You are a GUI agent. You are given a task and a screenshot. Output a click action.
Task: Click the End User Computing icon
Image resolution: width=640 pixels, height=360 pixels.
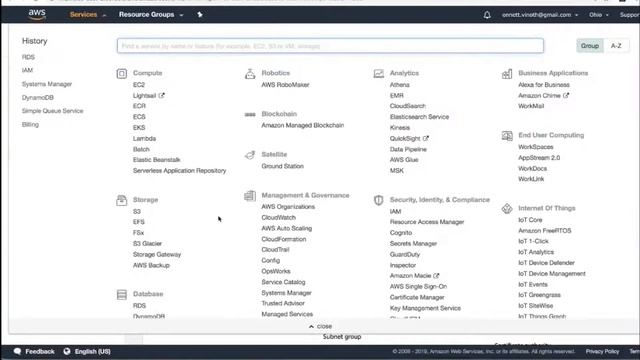click(x=507, y=136)
